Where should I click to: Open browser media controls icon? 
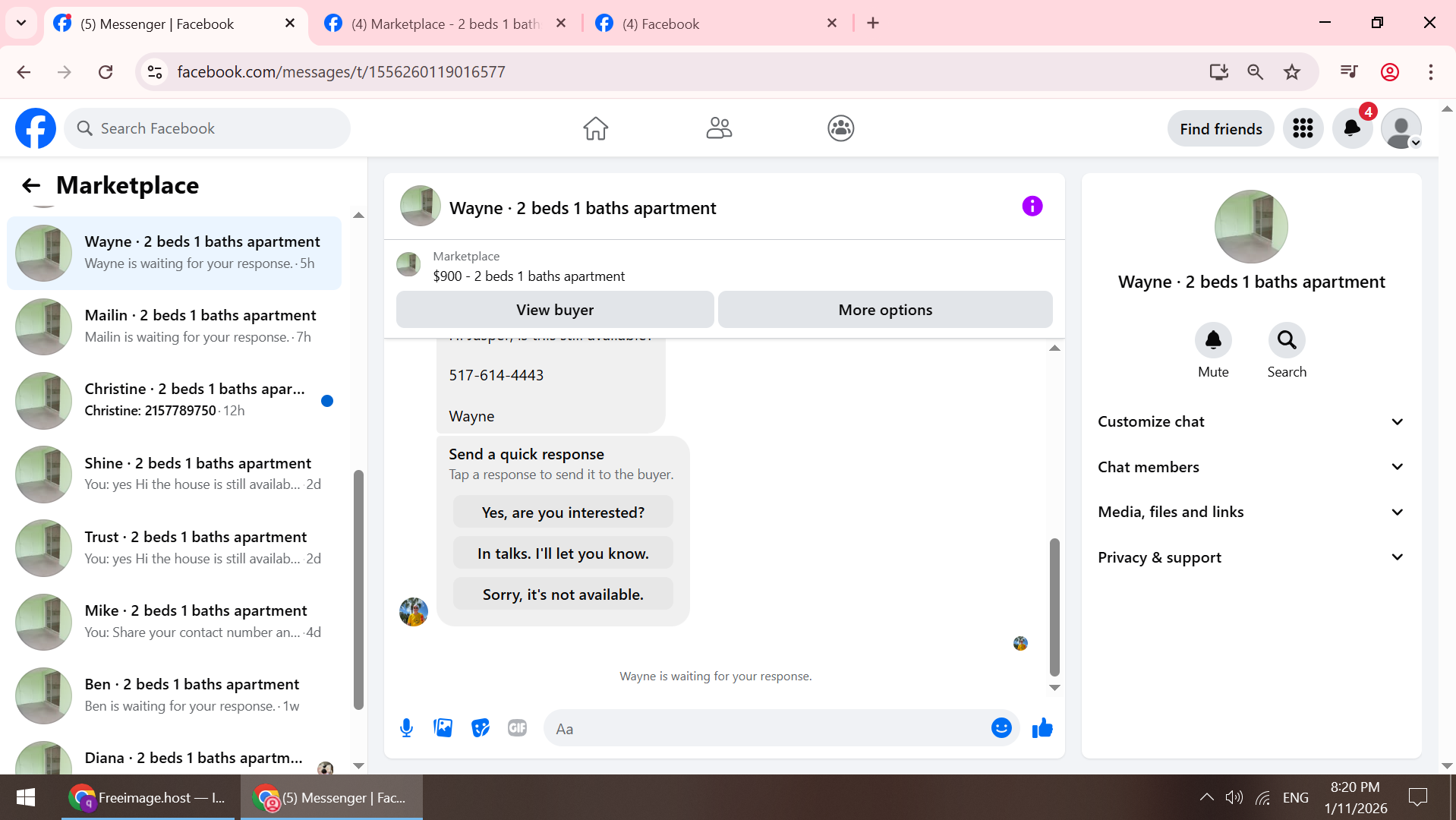1349,72
